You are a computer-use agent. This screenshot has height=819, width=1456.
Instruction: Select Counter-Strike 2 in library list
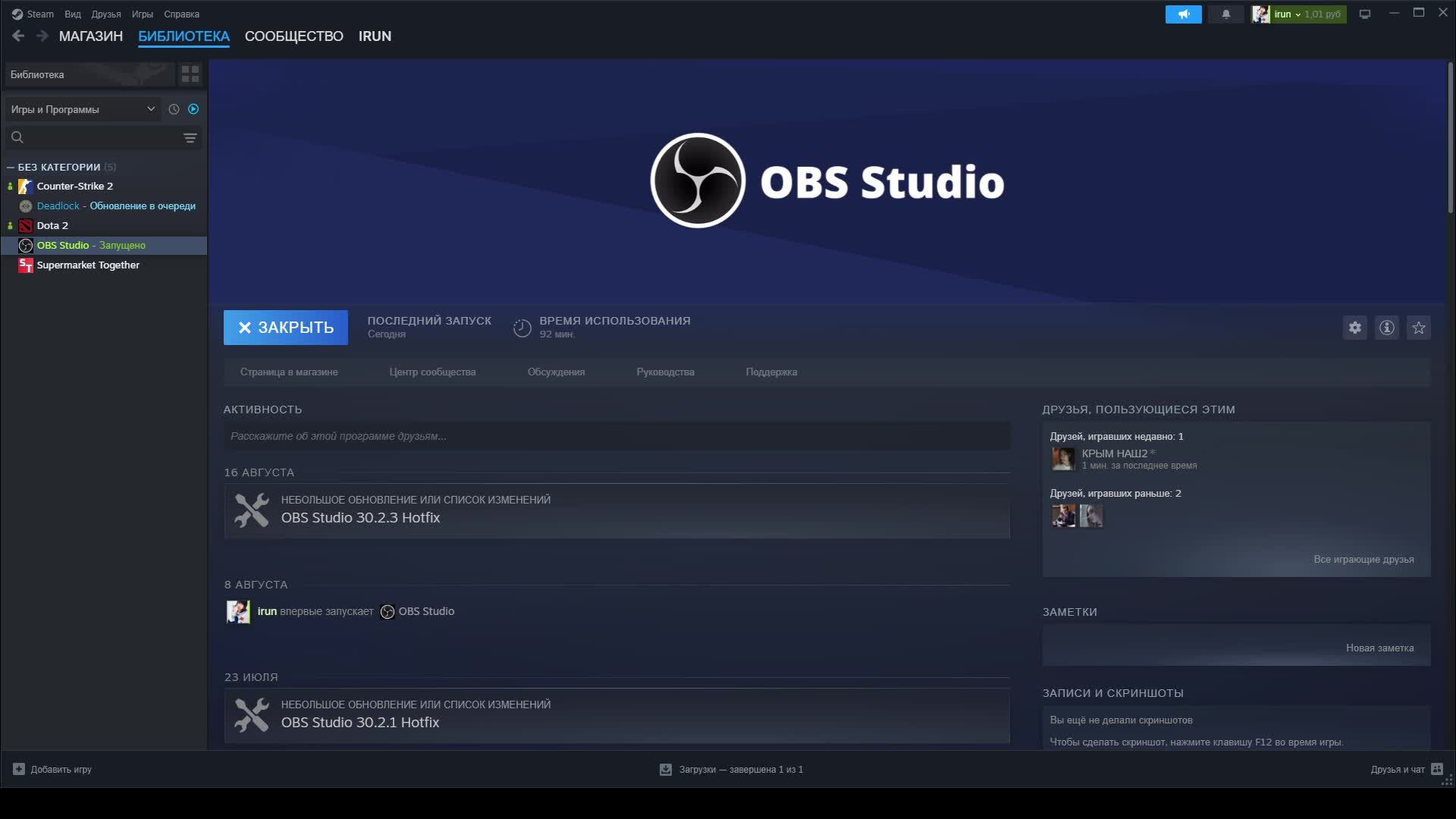tap(104, 187)
